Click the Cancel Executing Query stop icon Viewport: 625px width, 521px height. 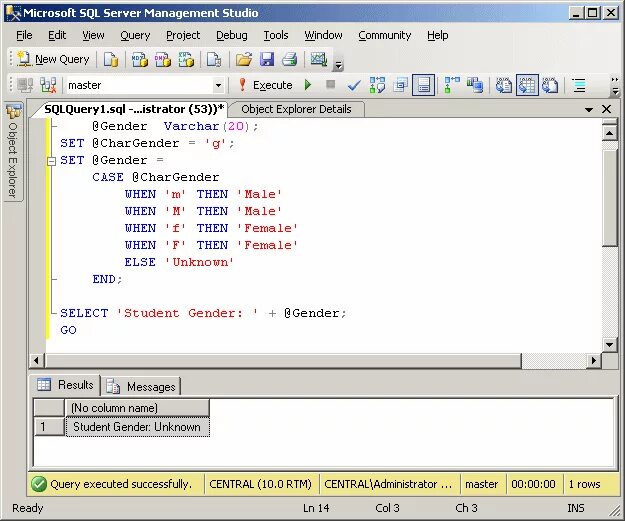point(330,85)
